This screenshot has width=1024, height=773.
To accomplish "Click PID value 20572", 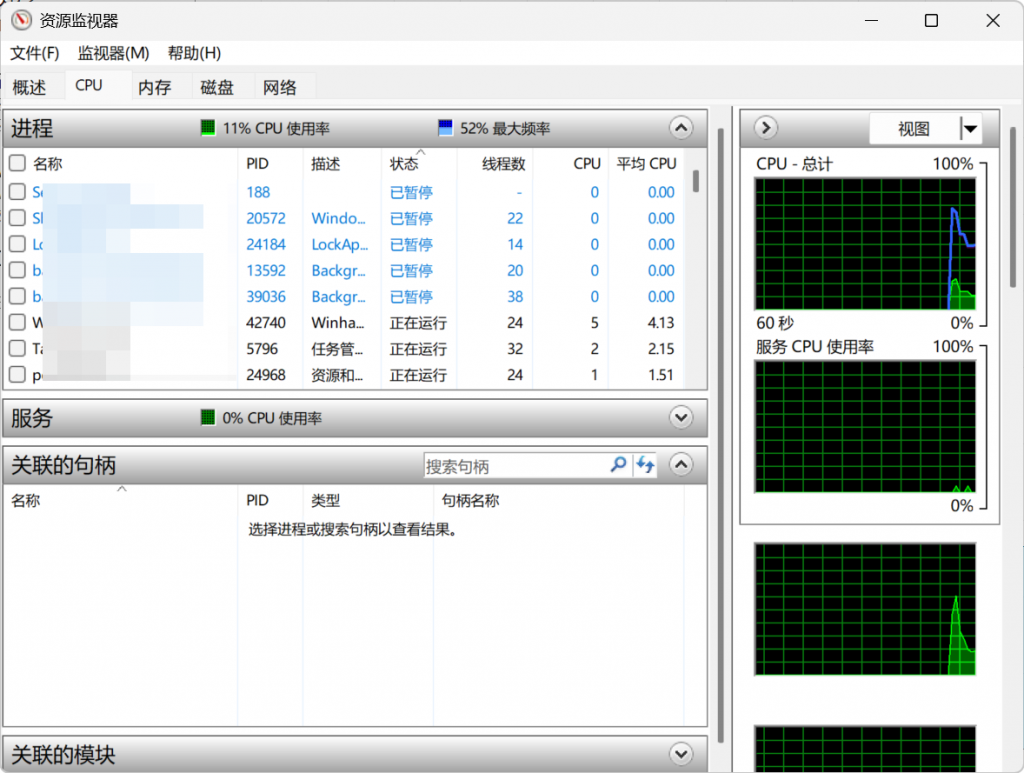I will [x=266, y=218].
